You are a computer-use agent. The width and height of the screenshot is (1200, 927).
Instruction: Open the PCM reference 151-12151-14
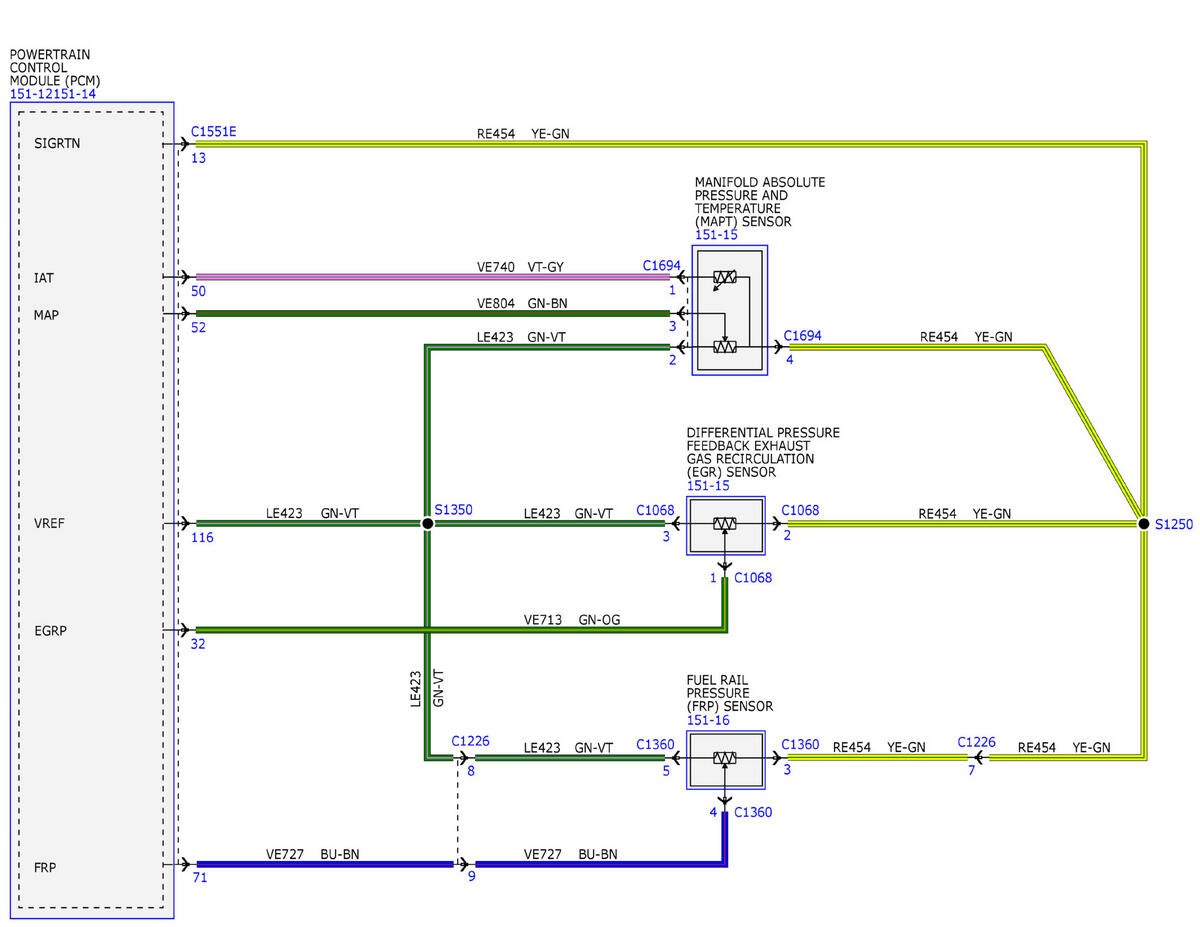coord(53,94)
